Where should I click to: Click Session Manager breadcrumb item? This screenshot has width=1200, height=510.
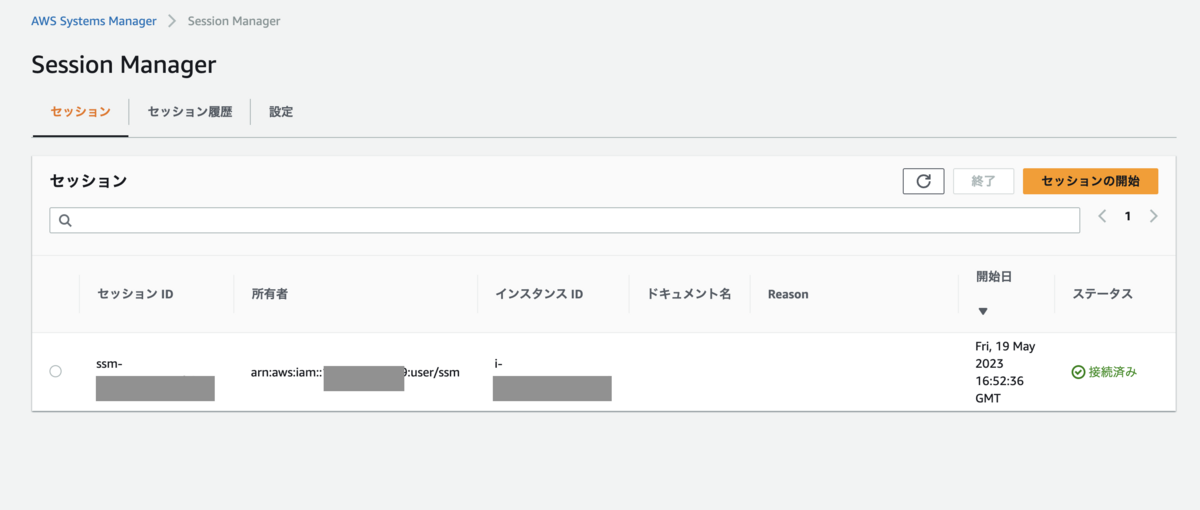tap(234, 21)
